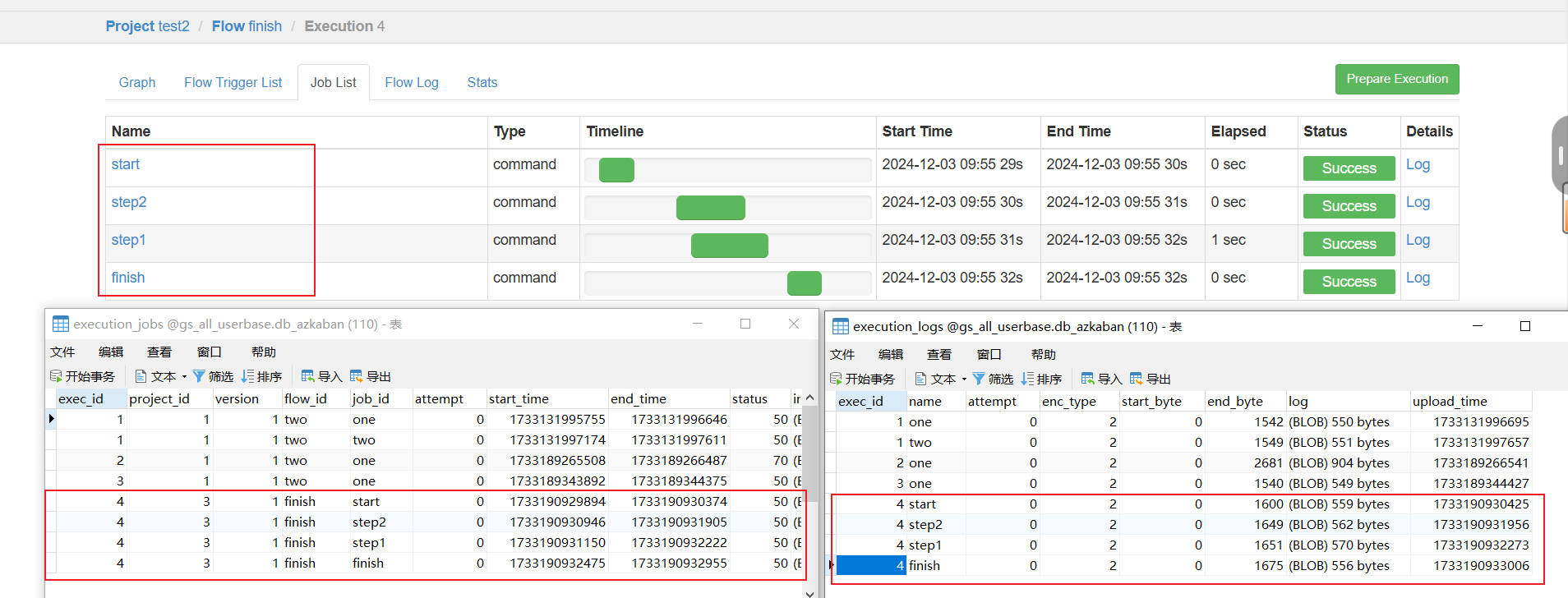Click Success status badge for finish job
Viewport: 1568px width, 598px height.
pyautogui.click(x=1349, y=282)
